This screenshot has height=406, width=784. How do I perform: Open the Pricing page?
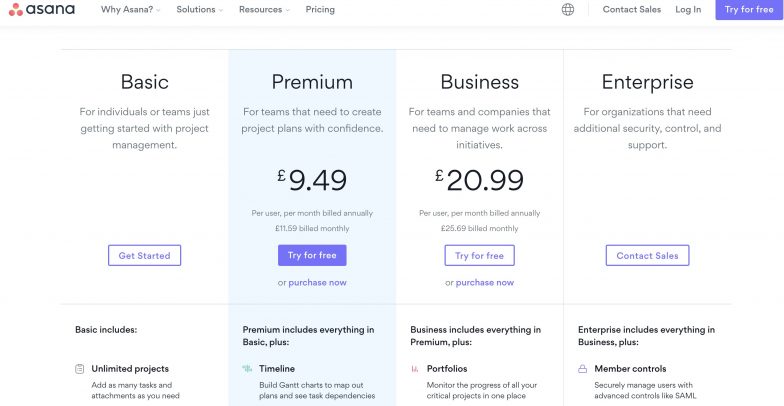pyautogui.click(x=320, y=10)
